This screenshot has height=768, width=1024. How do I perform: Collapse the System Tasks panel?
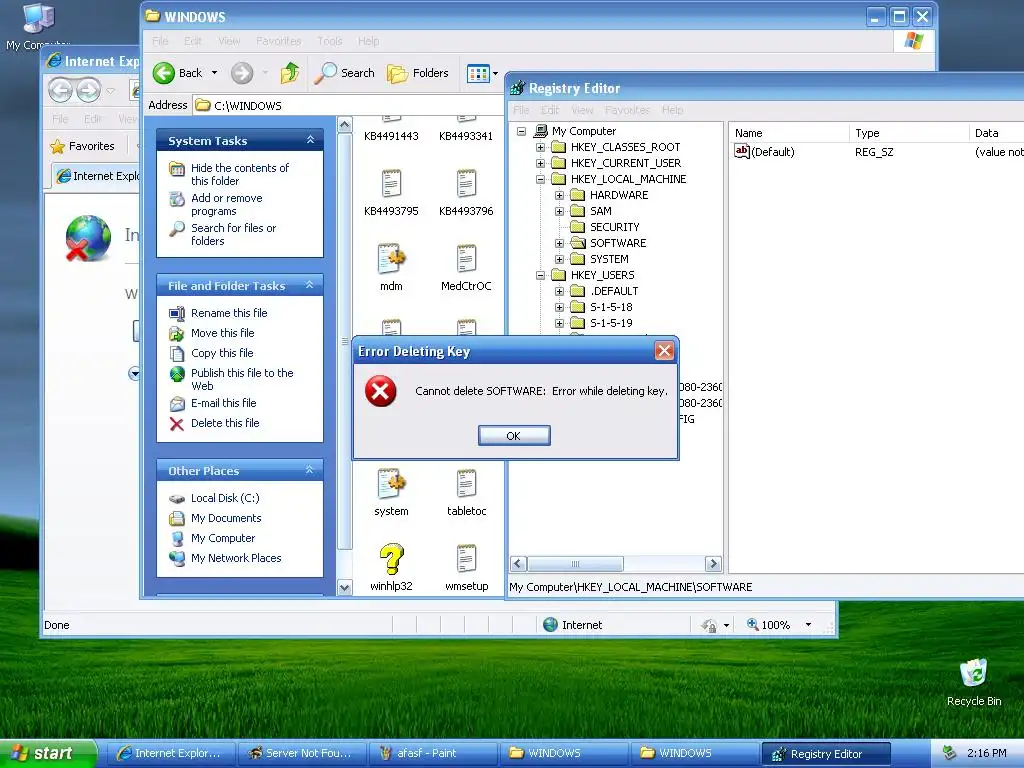310,140
